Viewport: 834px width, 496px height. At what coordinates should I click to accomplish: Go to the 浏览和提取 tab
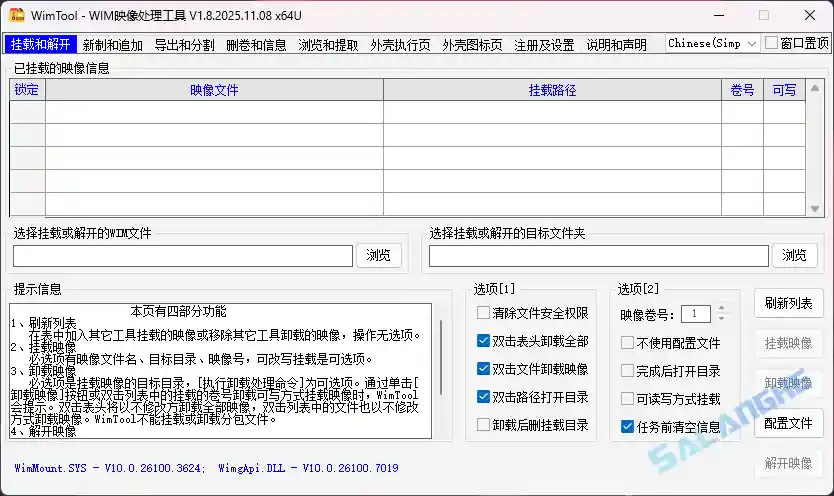328,45
